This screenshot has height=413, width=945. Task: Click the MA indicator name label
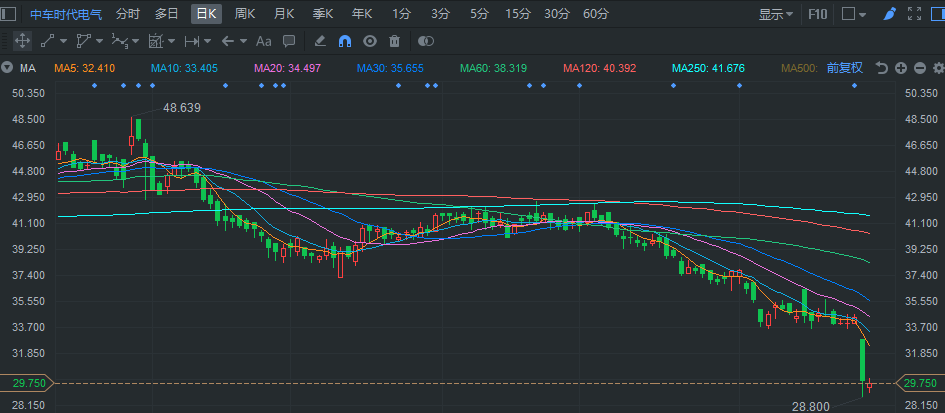point(28,68)
